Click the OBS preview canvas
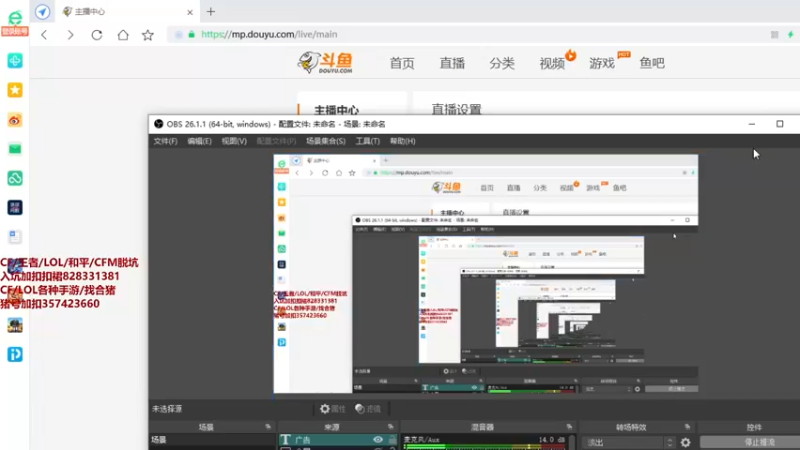The width and height of the screenshot is (800, 450). (486, 274)
